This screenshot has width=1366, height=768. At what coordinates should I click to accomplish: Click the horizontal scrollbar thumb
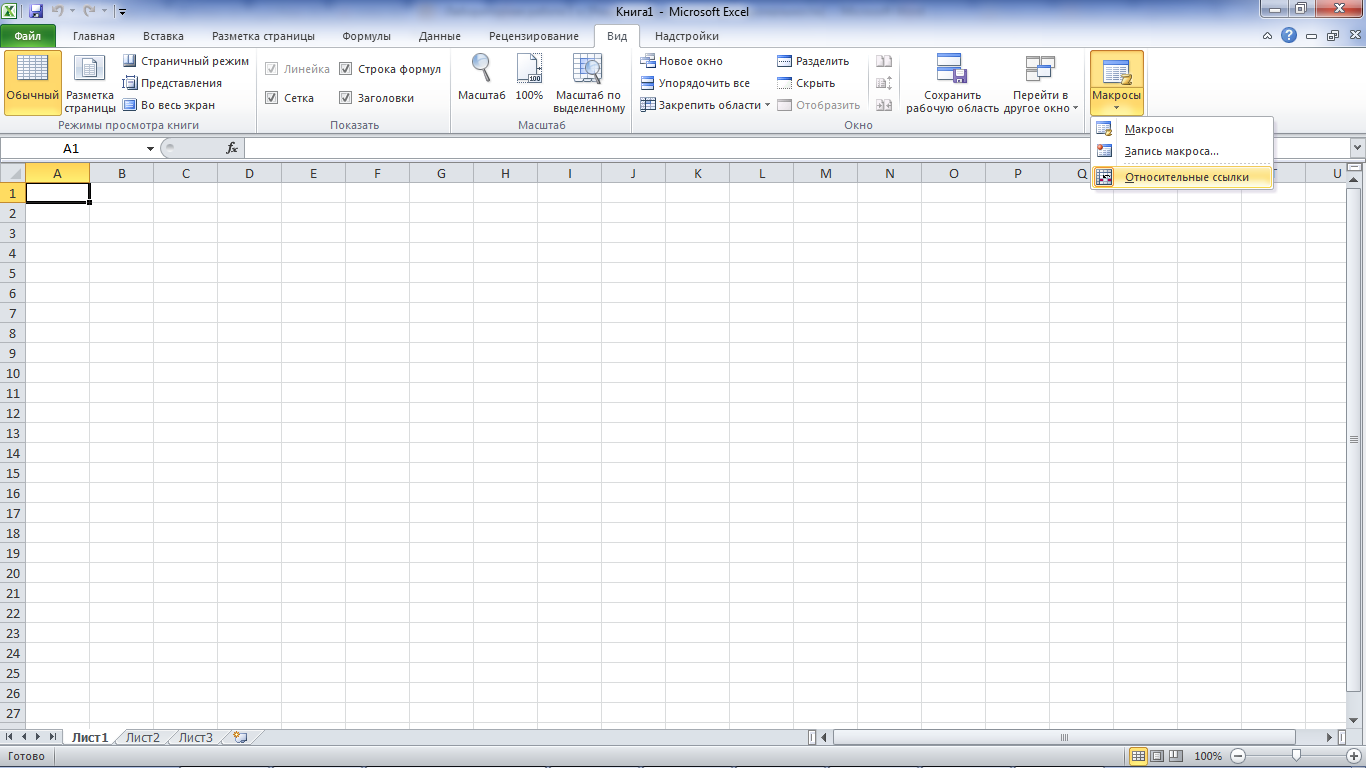pos(1065,737)
